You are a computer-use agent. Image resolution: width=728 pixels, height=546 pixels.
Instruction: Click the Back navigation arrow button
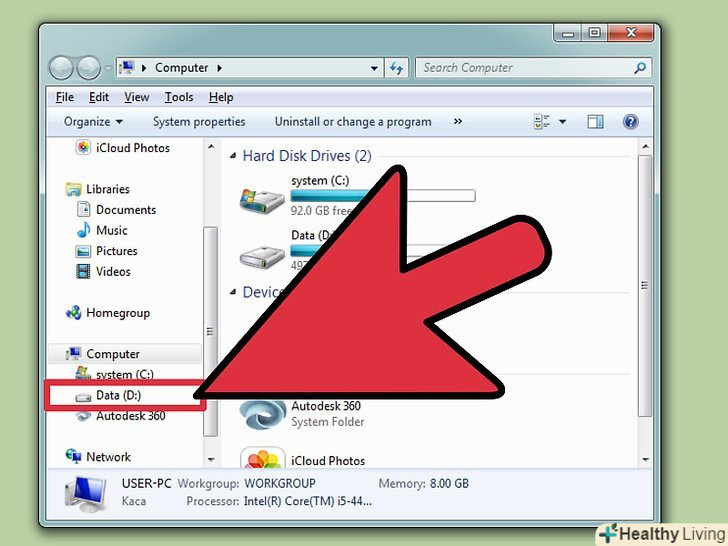tap(61, 68)
